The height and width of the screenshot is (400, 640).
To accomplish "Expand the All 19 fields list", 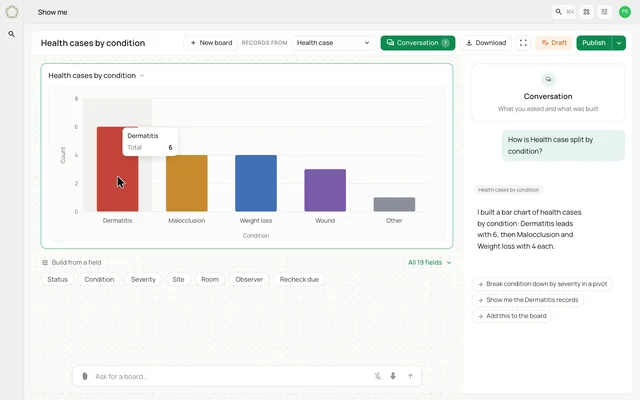I will (x=429, y=262).
